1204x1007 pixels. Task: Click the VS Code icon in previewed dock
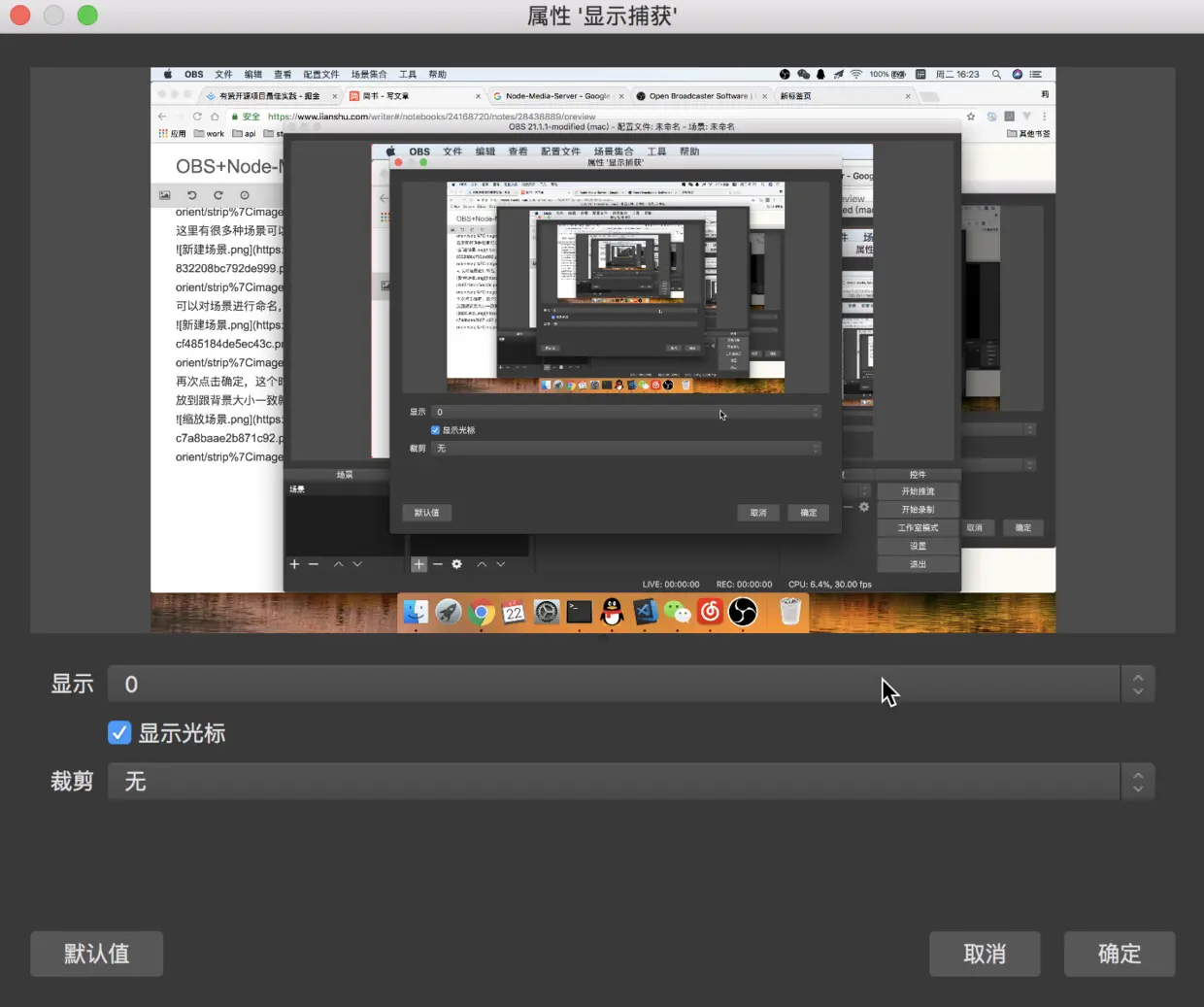[645, 613]
